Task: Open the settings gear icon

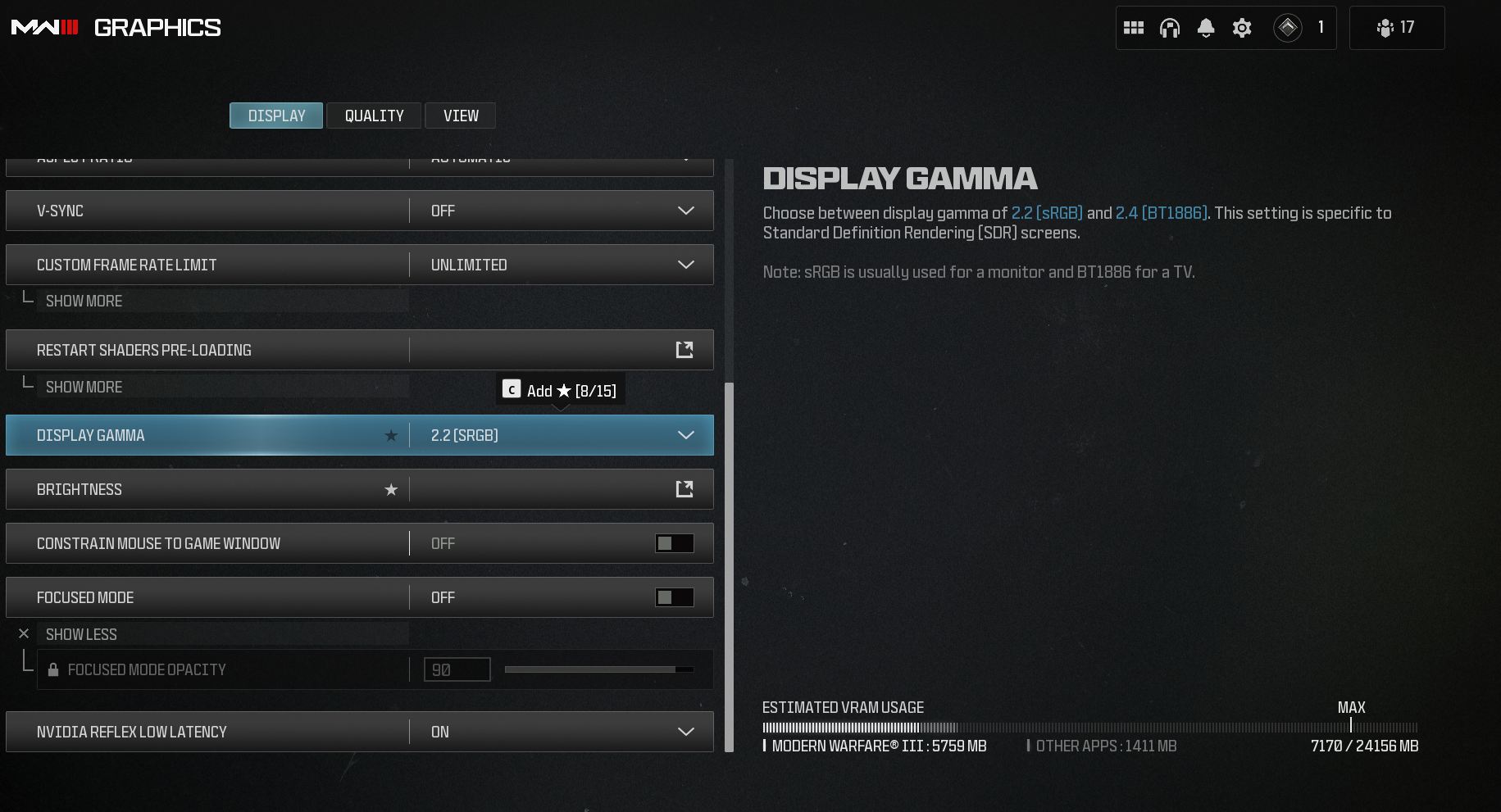Action: (1242, 28)
